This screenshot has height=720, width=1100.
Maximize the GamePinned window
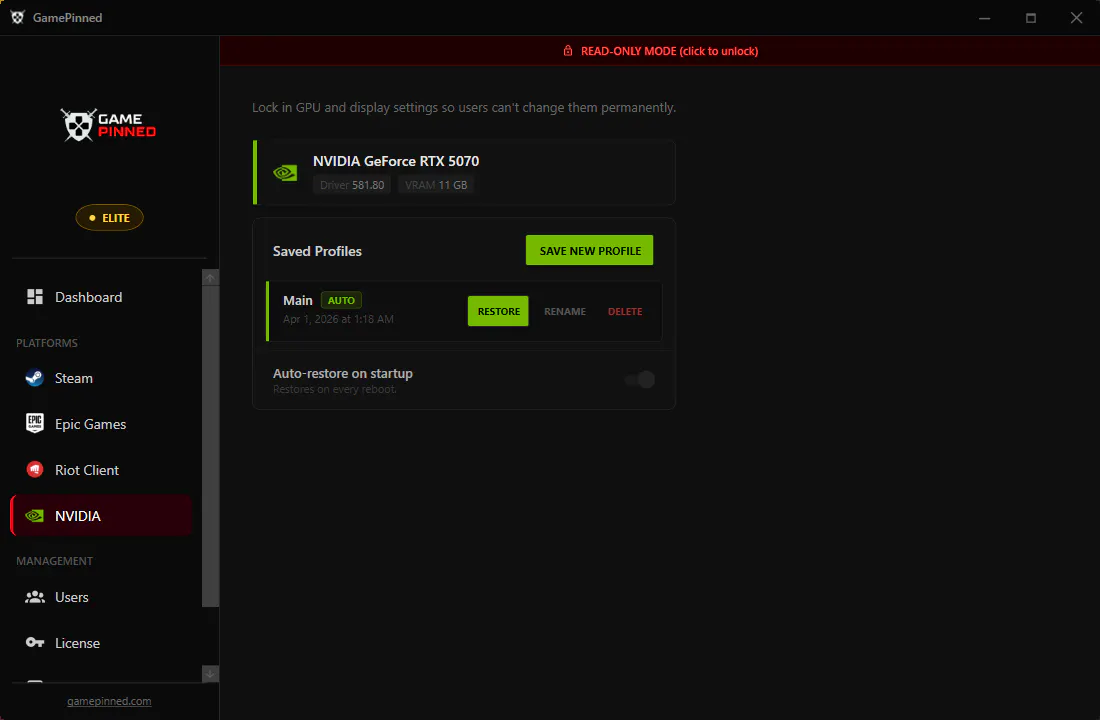[x=1031, y=18]
